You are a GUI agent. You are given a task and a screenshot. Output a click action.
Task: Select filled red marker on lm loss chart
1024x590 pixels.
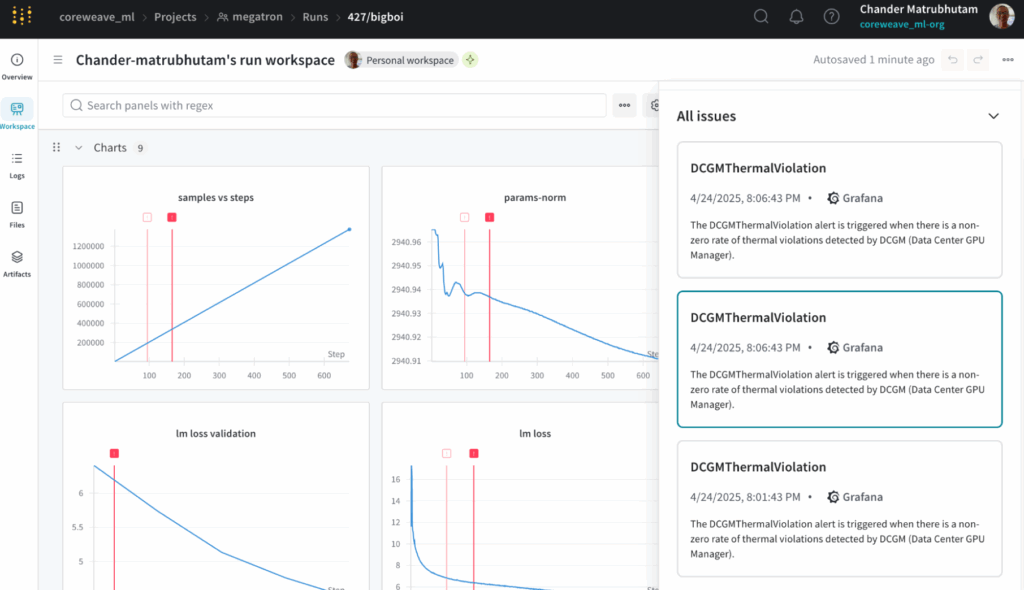[473, 453]
